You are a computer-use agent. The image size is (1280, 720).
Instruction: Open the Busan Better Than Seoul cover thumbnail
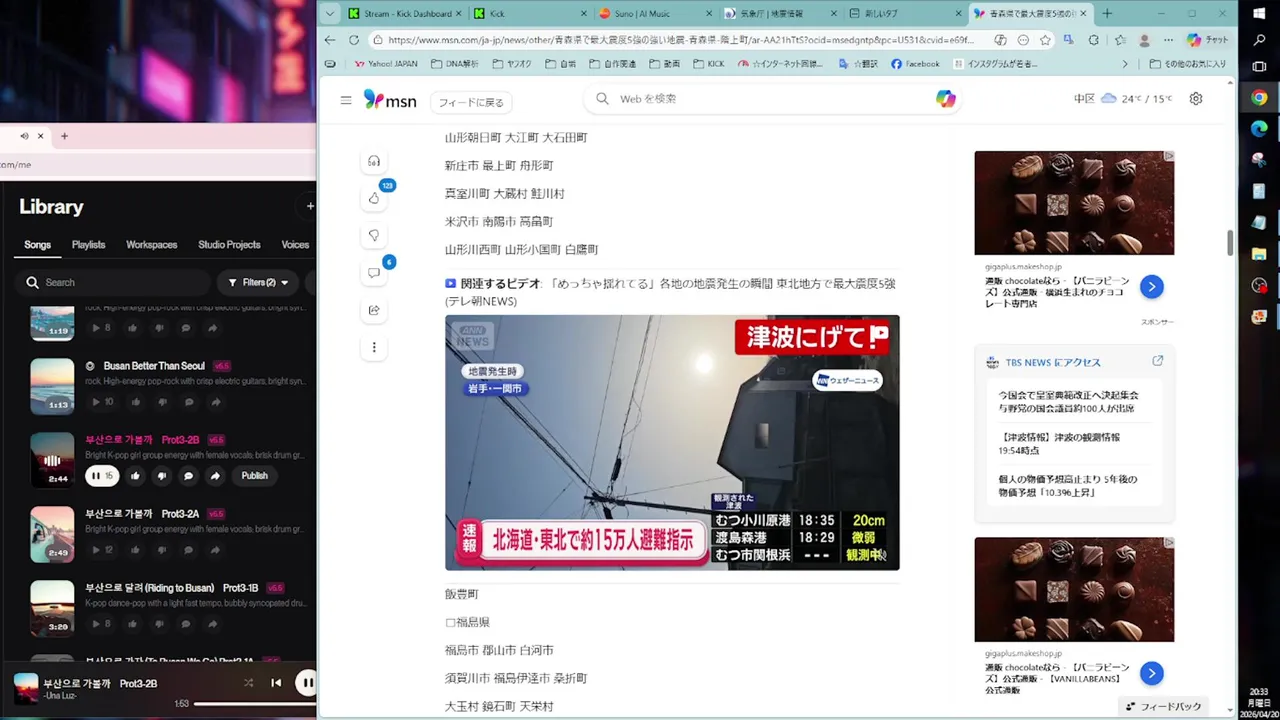click(52, 386)
